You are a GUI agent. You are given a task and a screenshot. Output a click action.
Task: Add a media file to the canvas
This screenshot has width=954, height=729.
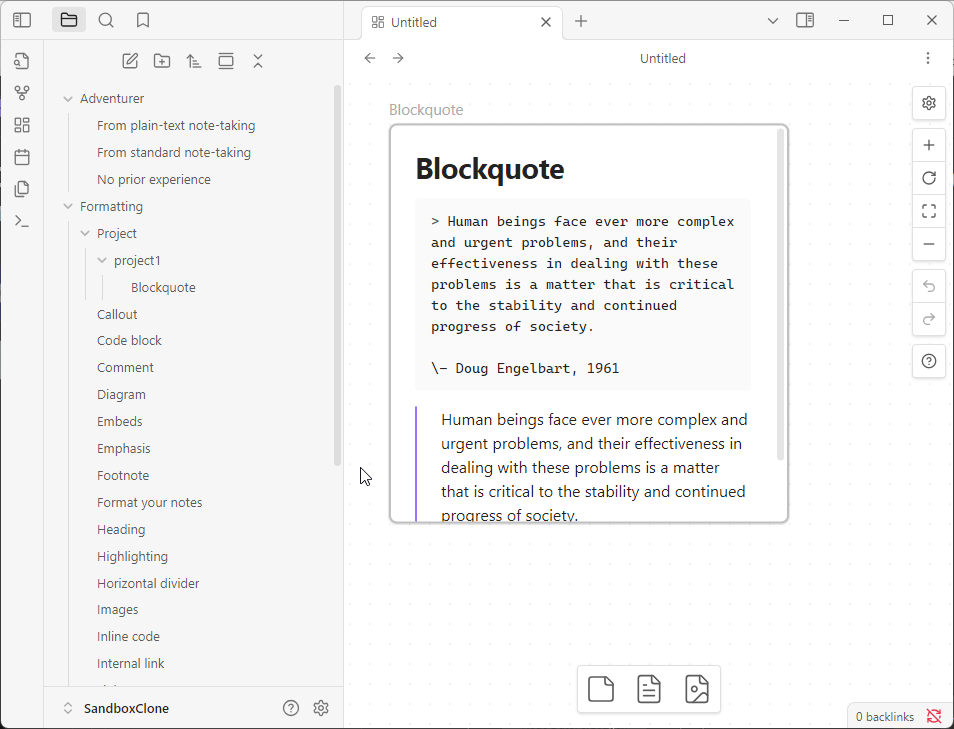[697, 689]
